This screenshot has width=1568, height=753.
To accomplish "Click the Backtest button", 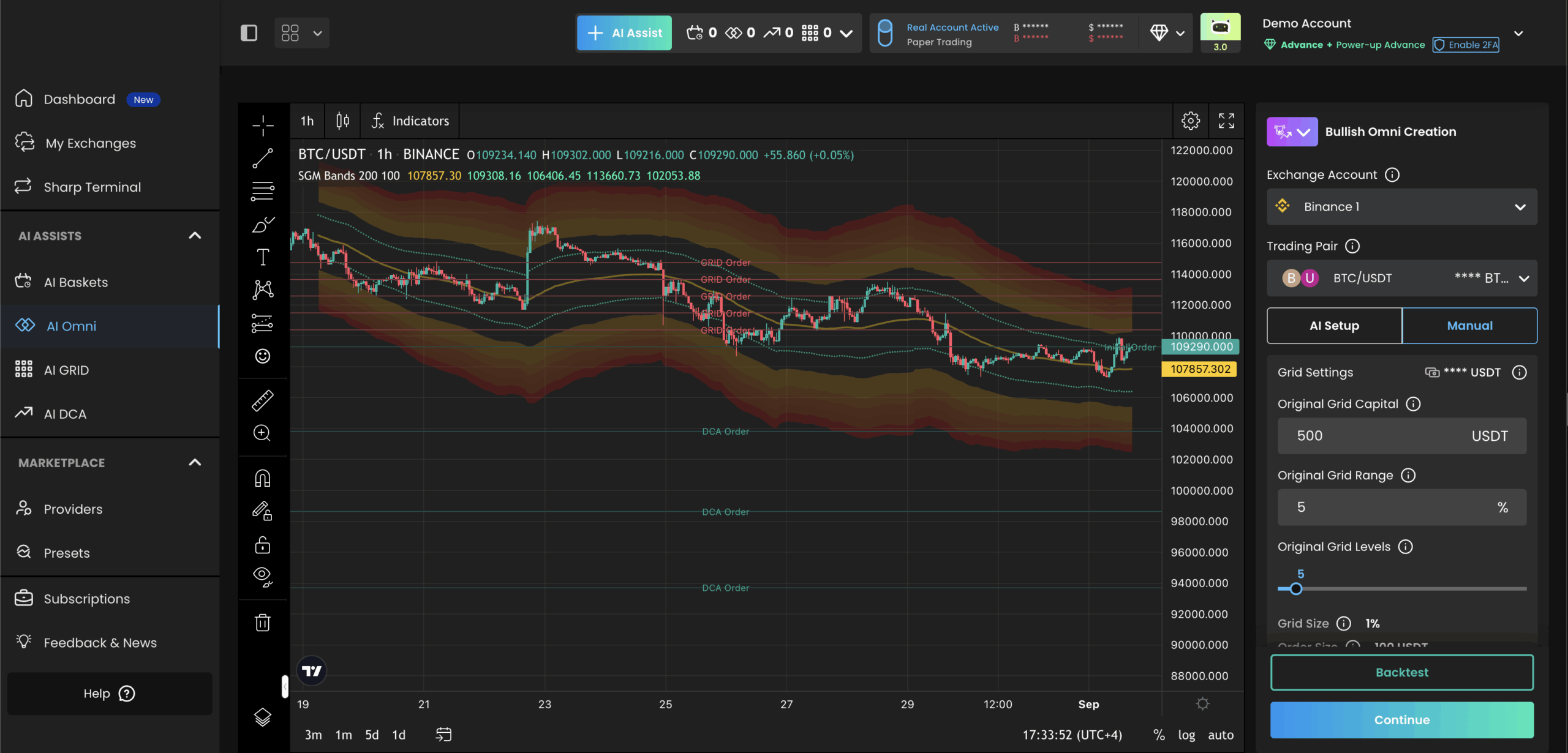I will 1401,672.
